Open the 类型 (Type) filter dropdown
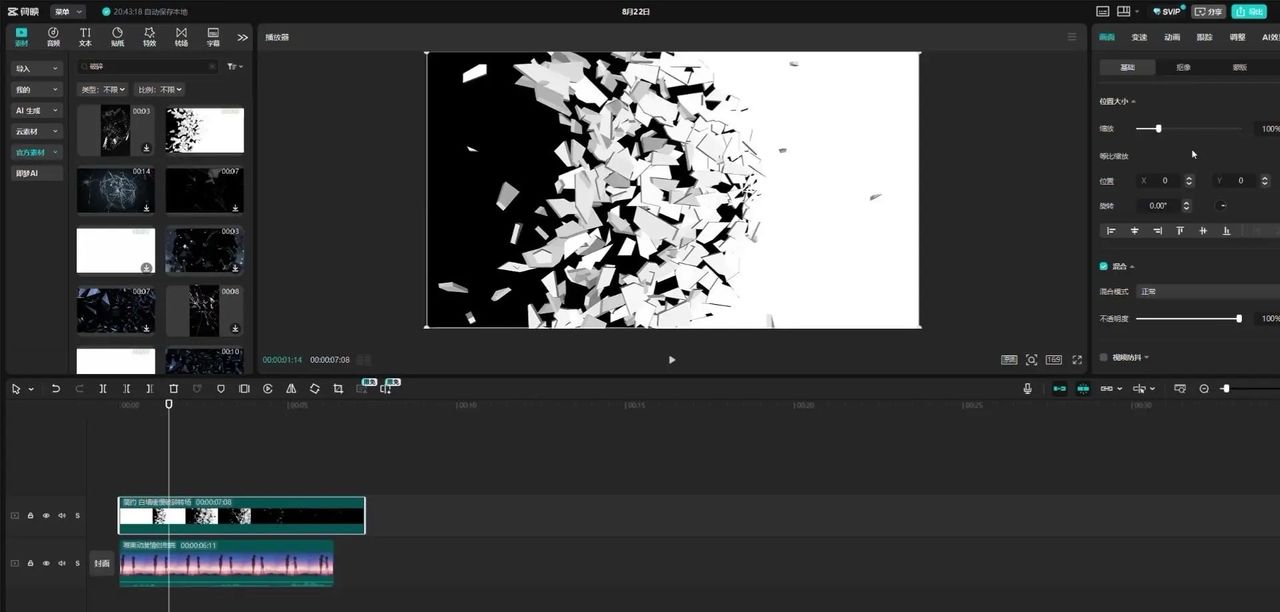The image size is (1280, 612). click(103, 90)
